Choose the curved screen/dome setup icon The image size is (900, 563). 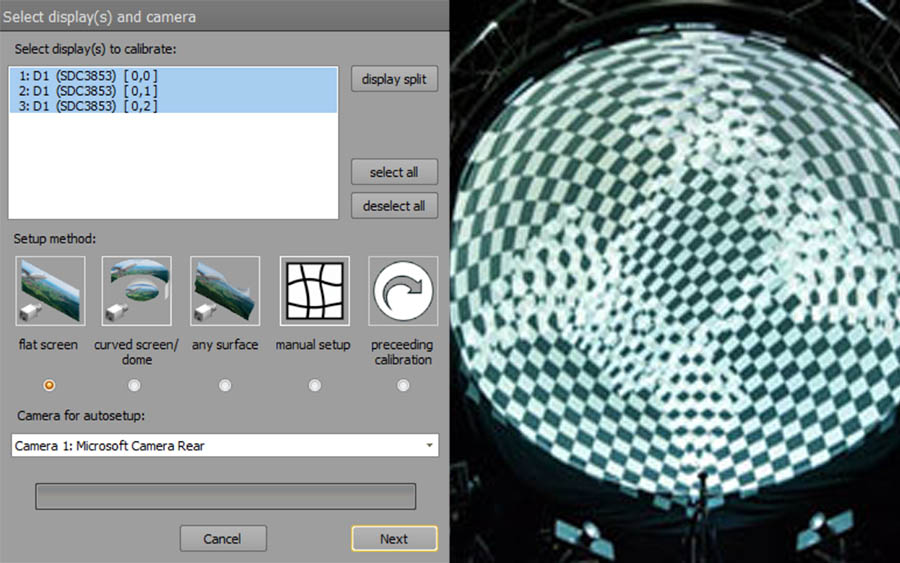point(136,291)
